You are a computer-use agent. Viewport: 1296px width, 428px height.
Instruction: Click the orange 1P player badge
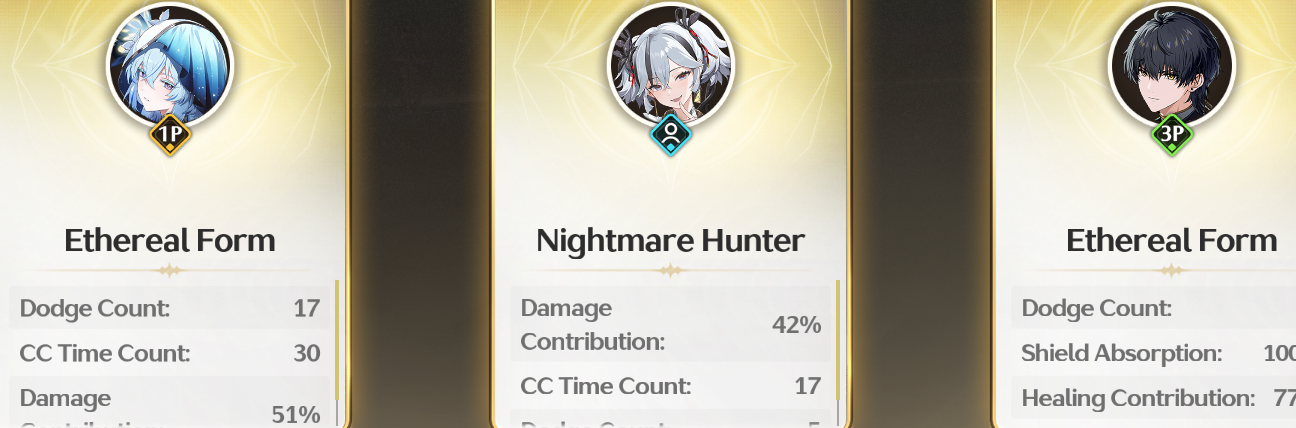(170, 134)
